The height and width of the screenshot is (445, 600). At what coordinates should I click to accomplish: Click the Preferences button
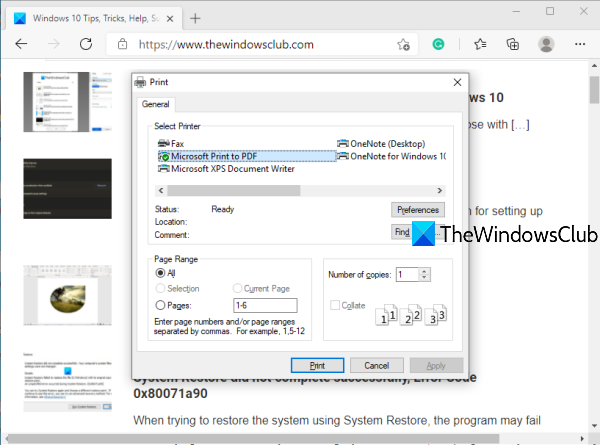point(418,210)
